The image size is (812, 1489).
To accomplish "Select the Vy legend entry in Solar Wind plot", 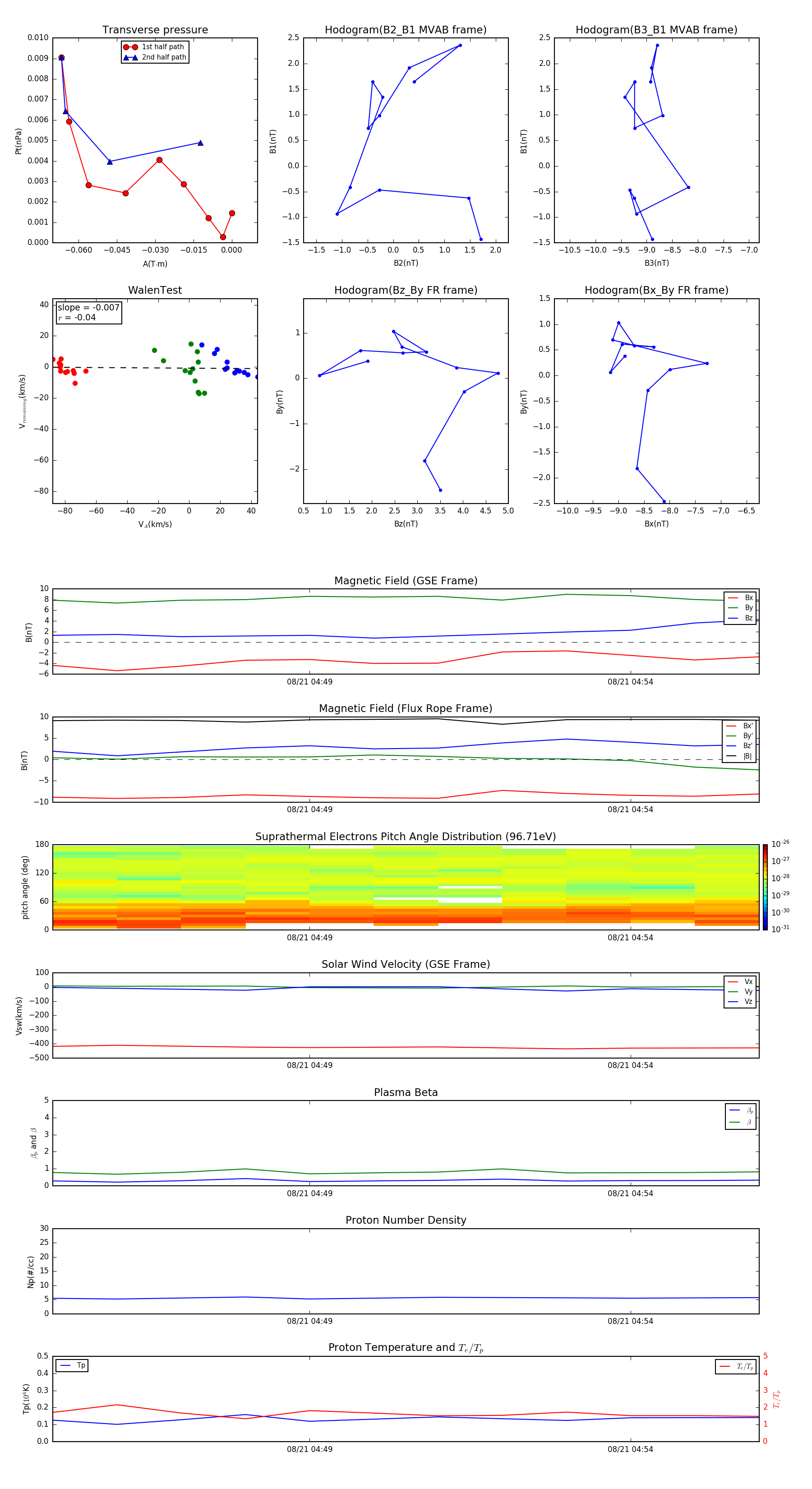I will click(x=741, y=991).
